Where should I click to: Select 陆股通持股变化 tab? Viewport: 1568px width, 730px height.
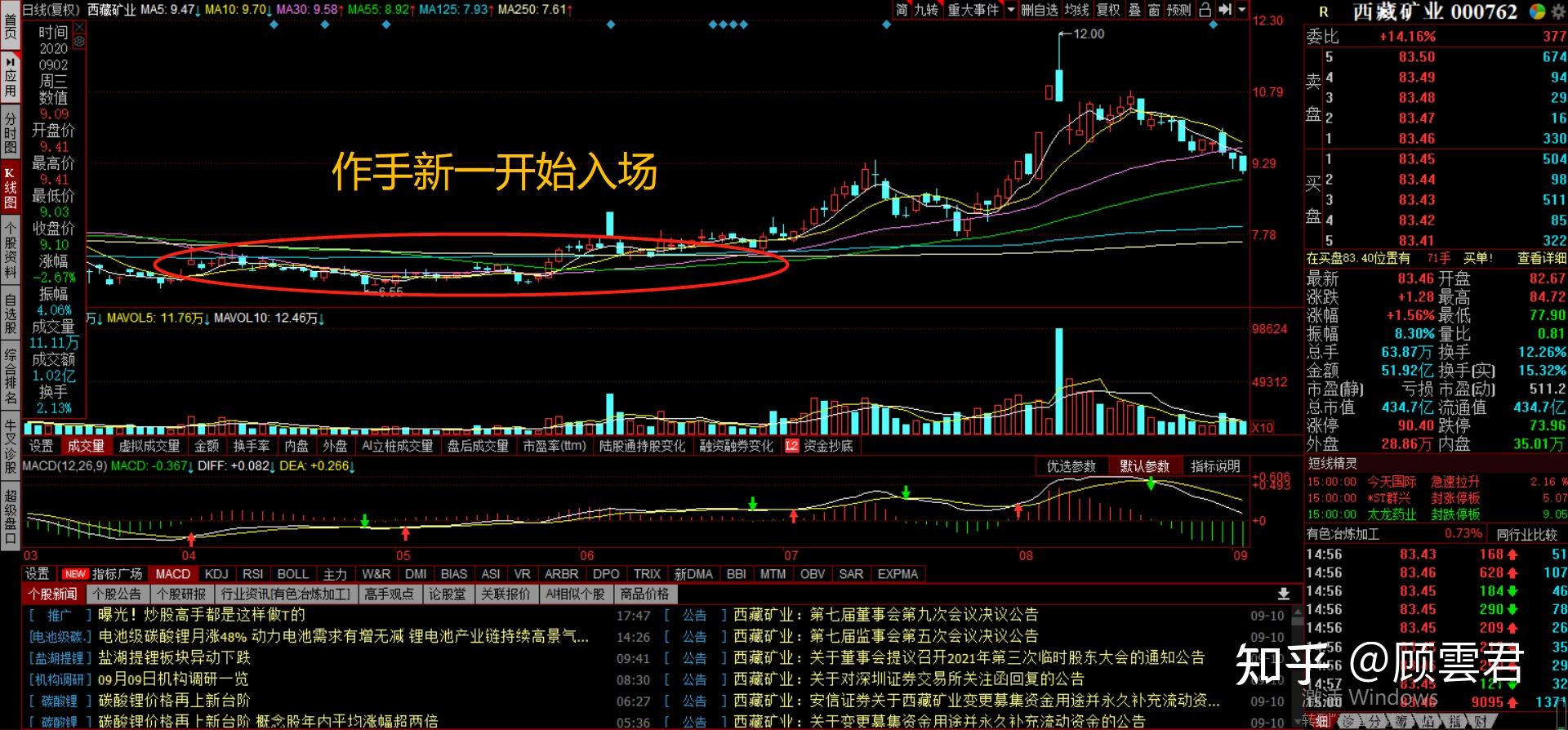pos(643,446)
